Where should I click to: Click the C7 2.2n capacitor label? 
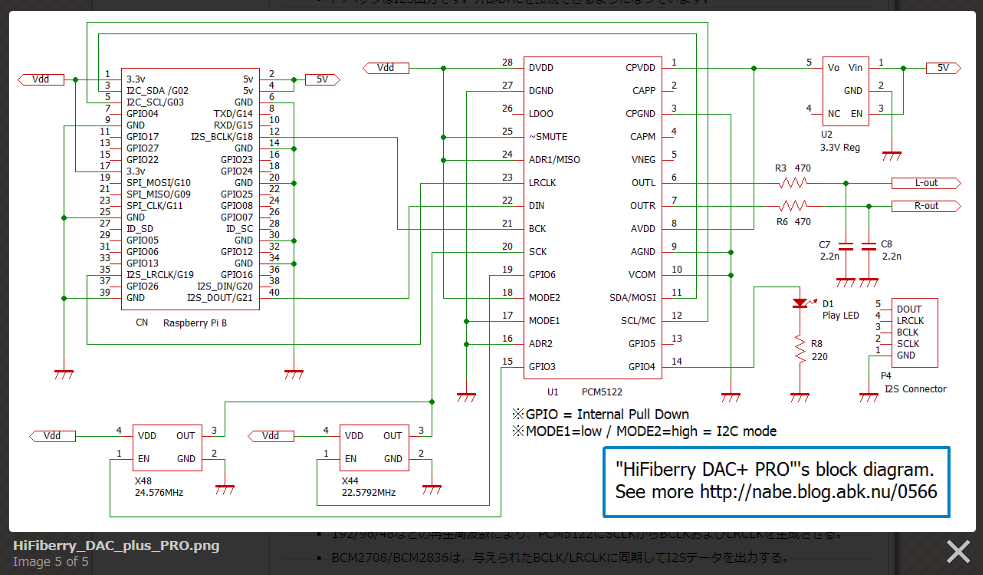(x=829, y=251)
